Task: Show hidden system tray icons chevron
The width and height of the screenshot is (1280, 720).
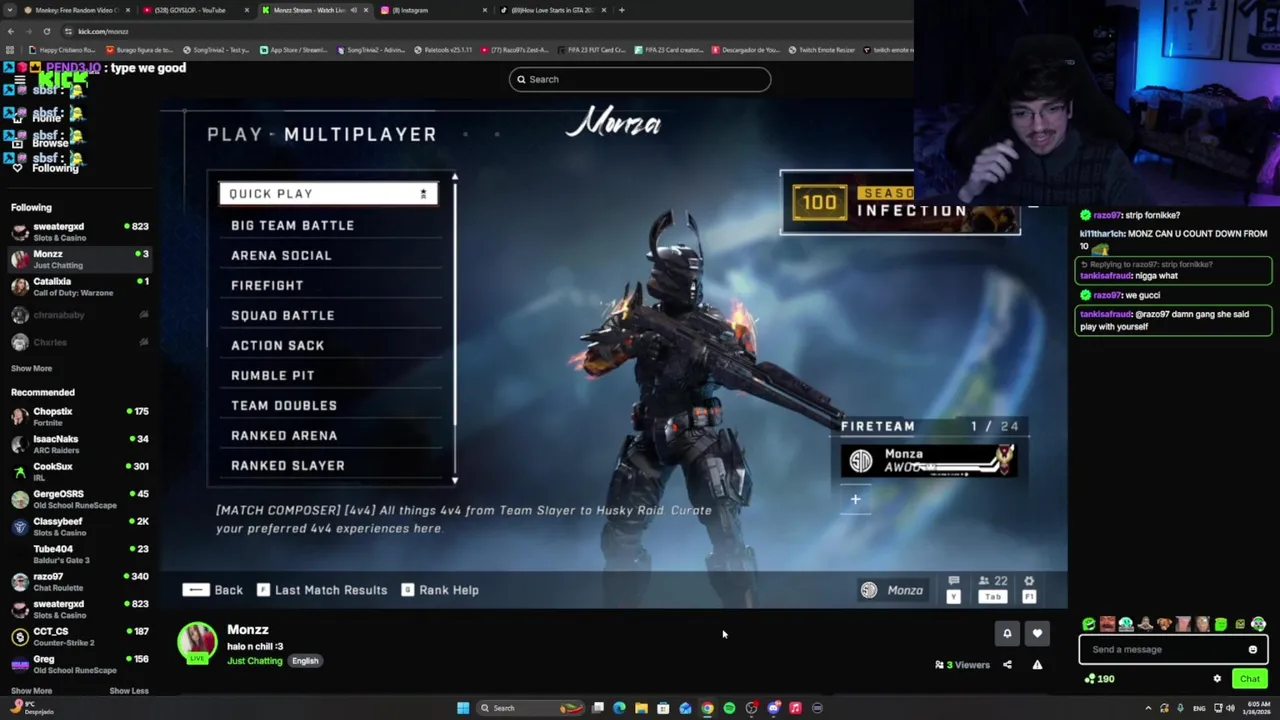Action: coord(1148,708)
